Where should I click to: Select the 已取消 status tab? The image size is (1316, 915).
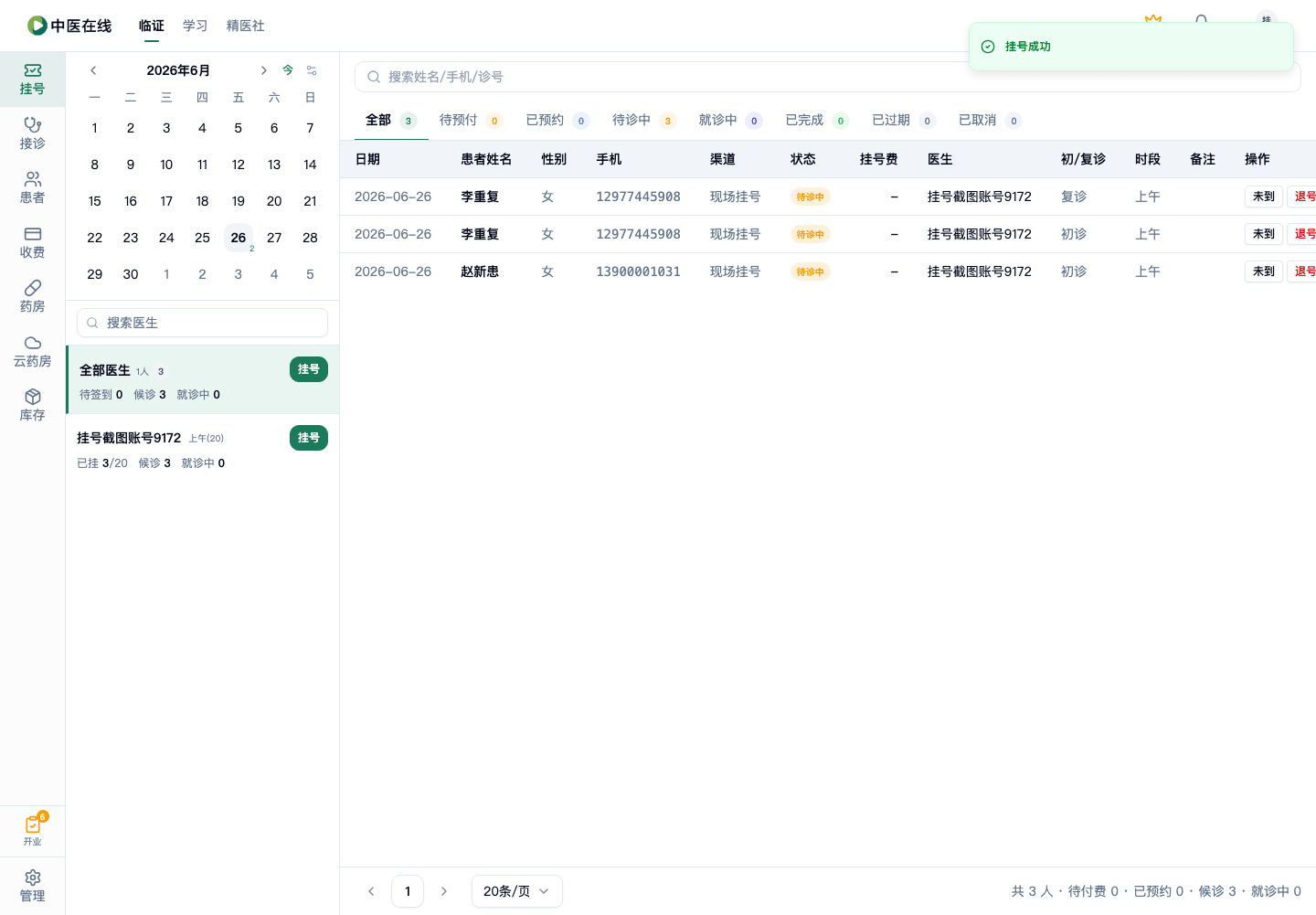click(x=990, y=120)
